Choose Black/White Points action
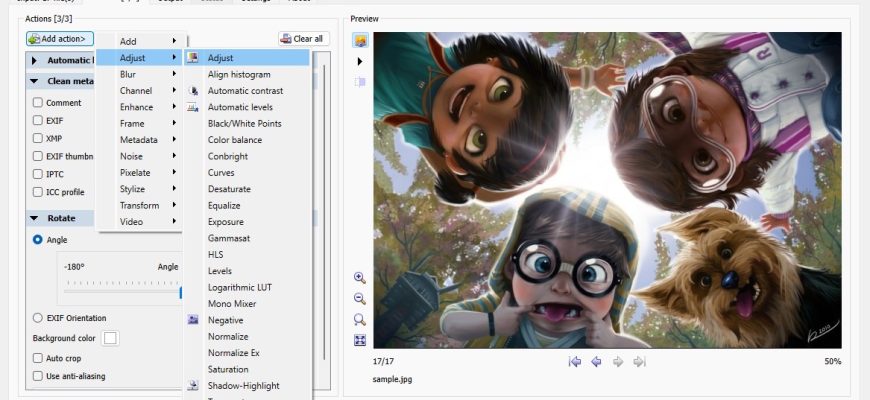This screenshot has width=870, height=400. pyautogui.click(x=247, y=123)
